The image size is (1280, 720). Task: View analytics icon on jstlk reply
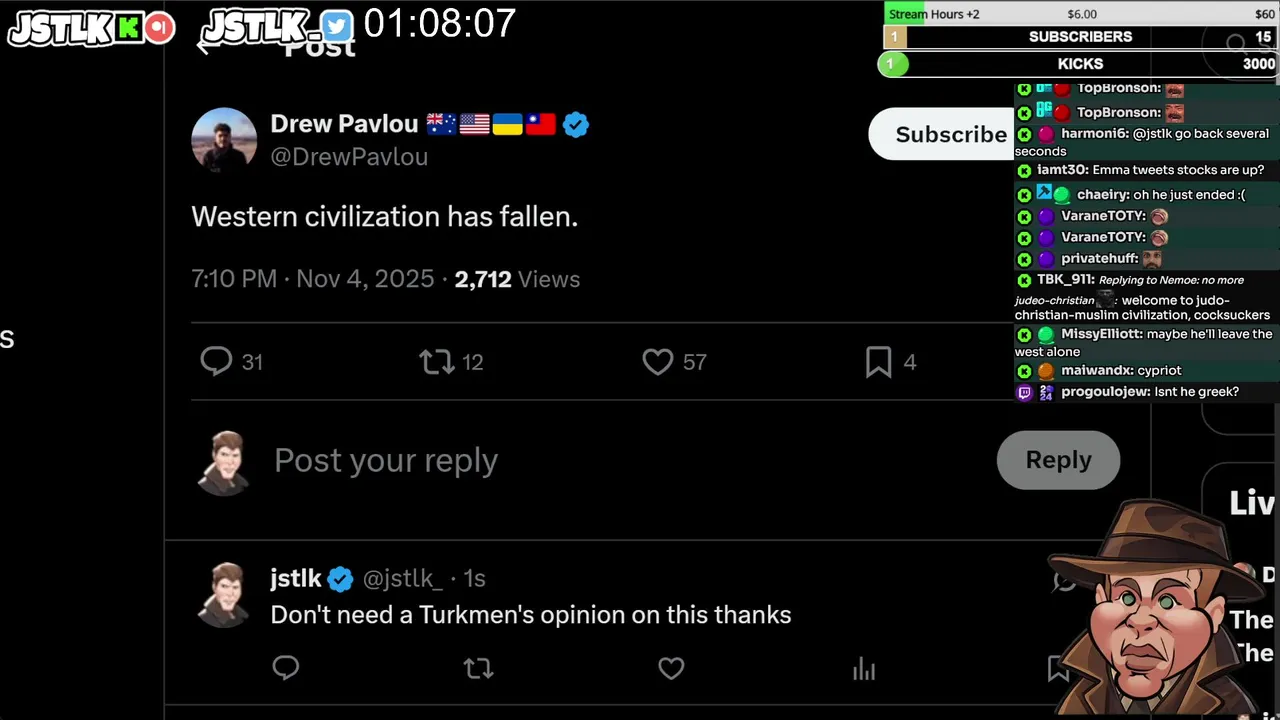[864, 669]
